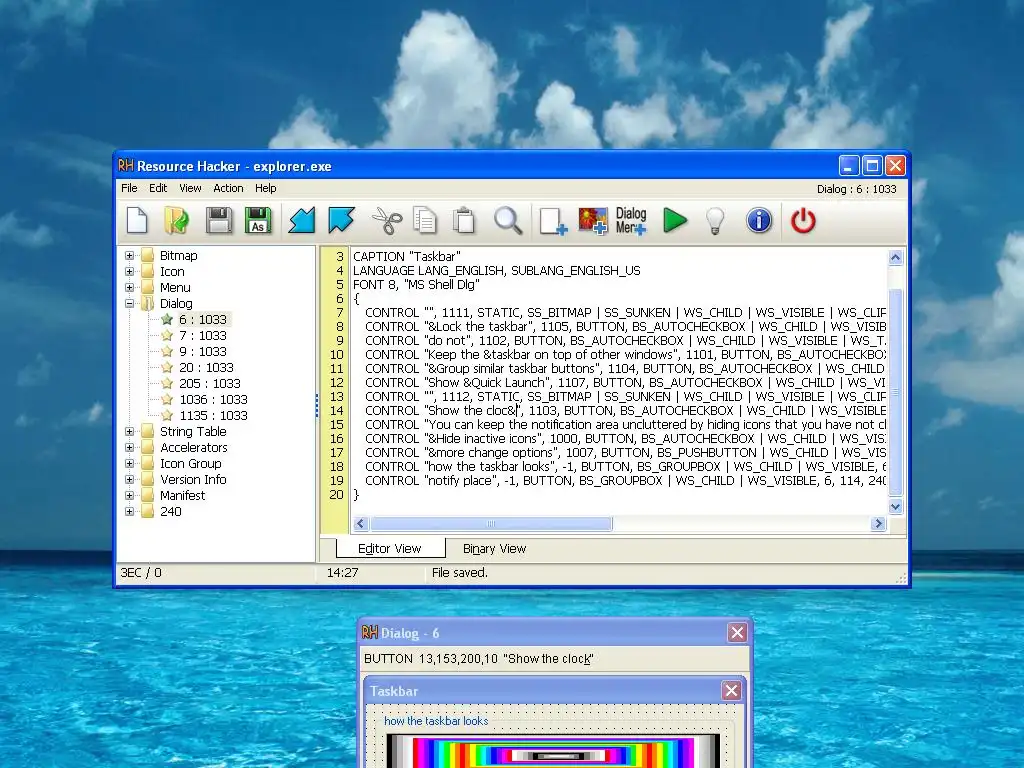The height and width of the screenshot is (768, 1024).
Task: Open a file with the folder icon
Action: tap(176, 220)
